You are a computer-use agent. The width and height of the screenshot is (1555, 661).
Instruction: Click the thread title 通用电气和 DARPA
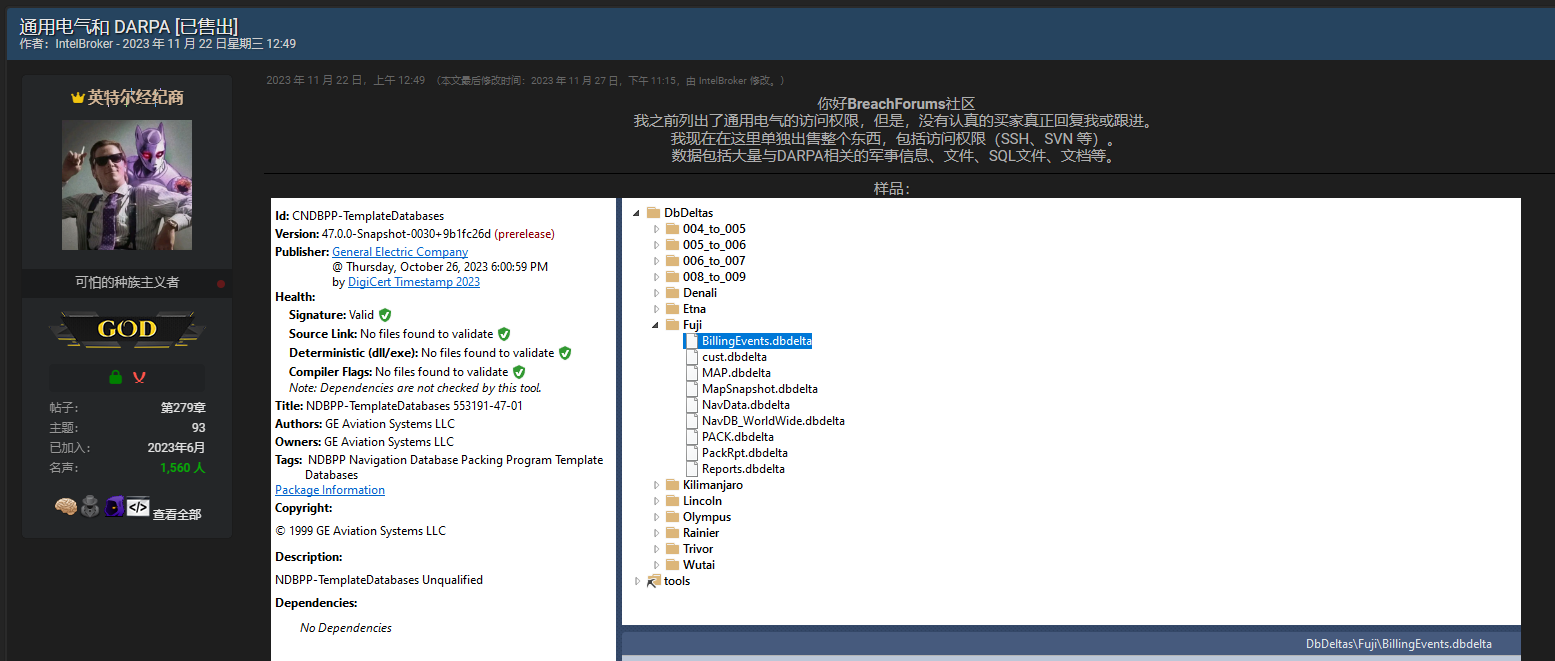tap(129, 25)
